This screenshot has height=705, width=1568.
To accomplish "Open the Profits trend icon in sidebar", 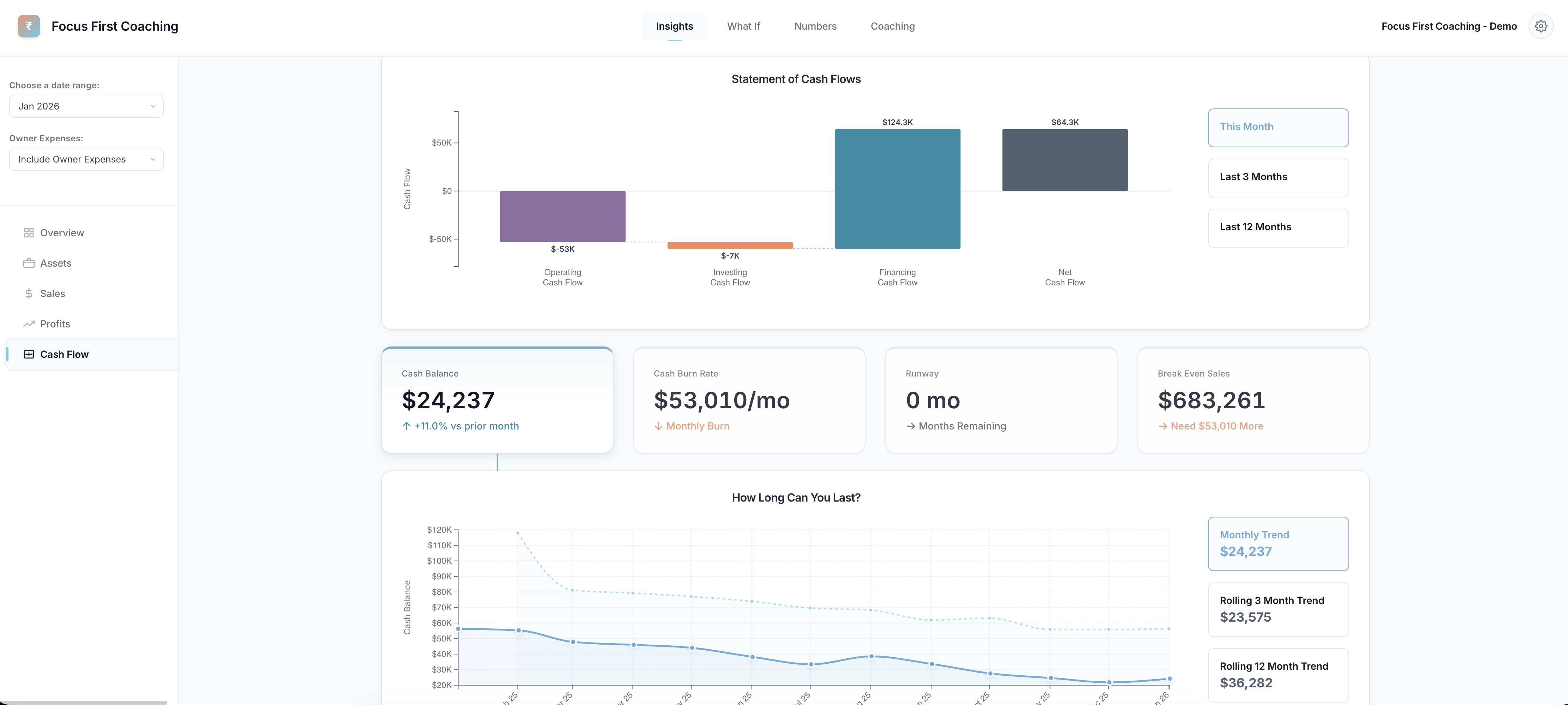I will [x=29, y=323].
